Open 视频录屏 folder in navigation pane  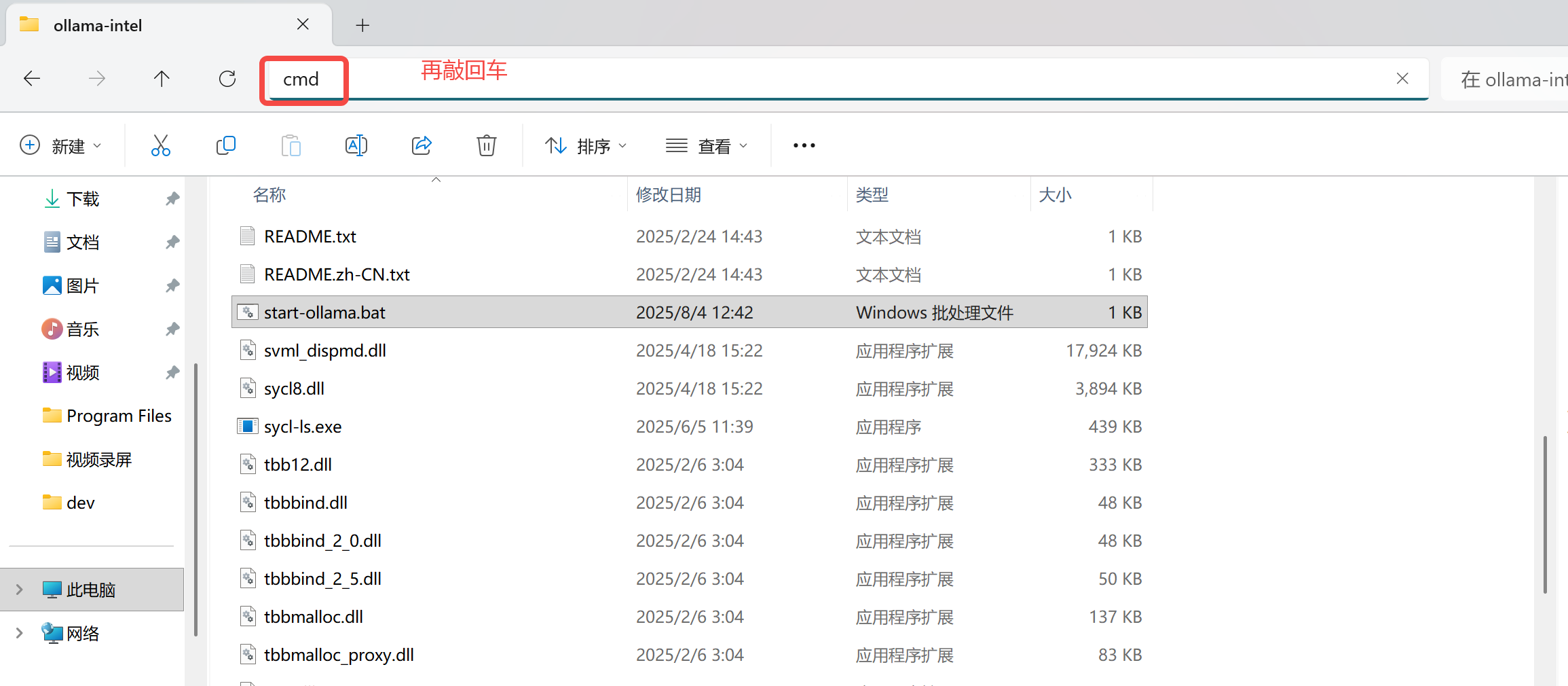(x=88, y=459)
